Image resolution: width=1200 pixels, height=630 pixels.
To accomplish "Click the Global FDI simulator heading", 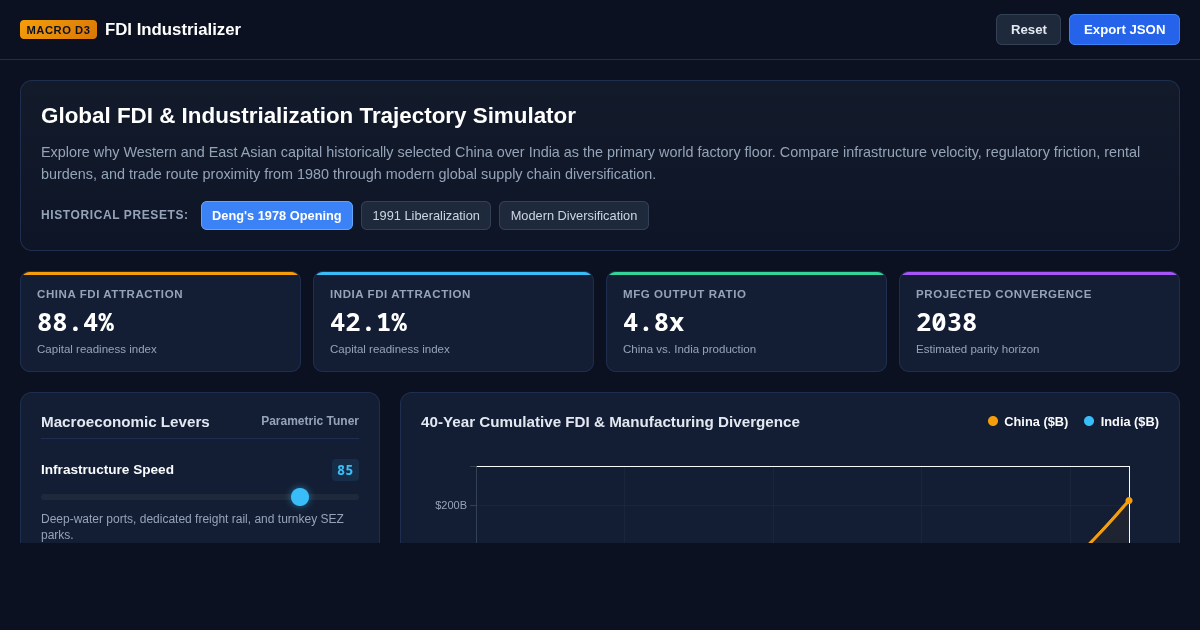I will [308, 116].
